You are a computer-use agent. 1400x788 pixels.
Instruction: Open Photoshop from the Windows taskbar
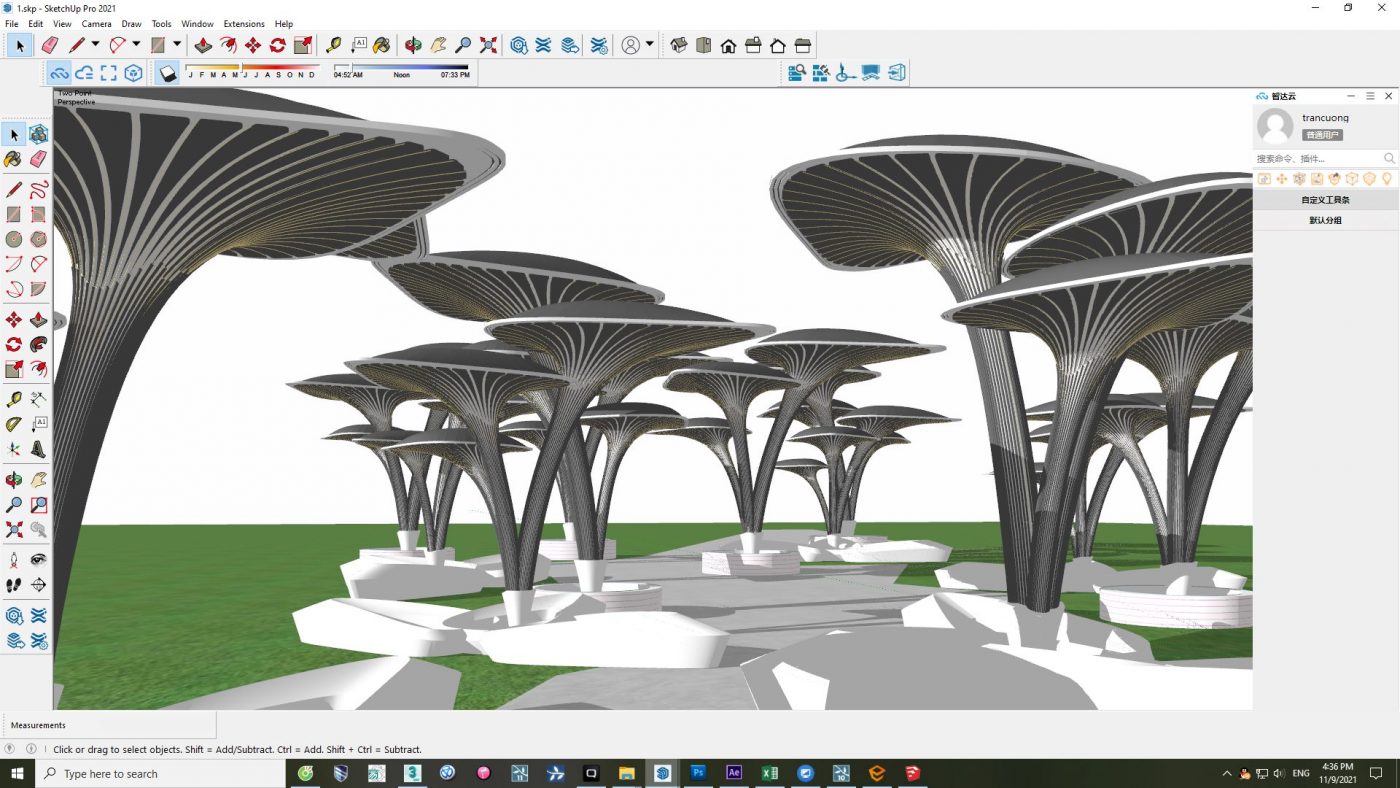tap(698, 773)
